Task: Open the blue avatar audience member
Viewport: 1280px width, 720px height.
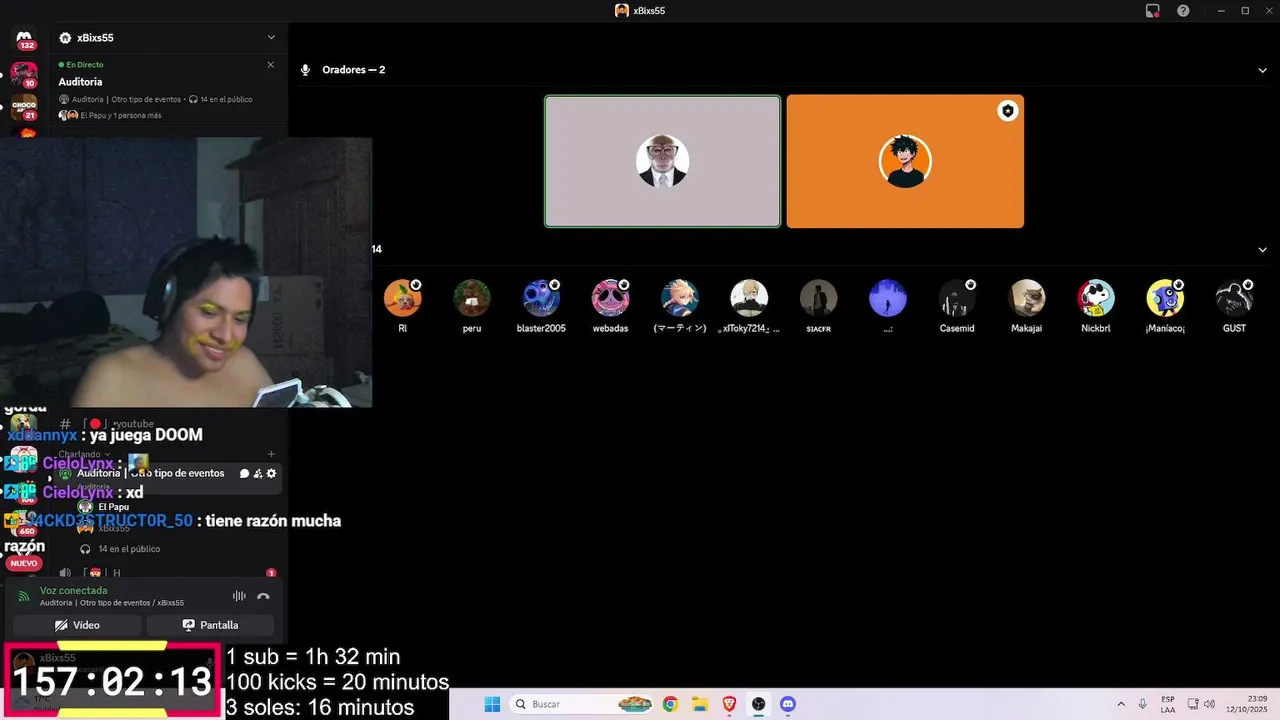Action: point(888,298)
